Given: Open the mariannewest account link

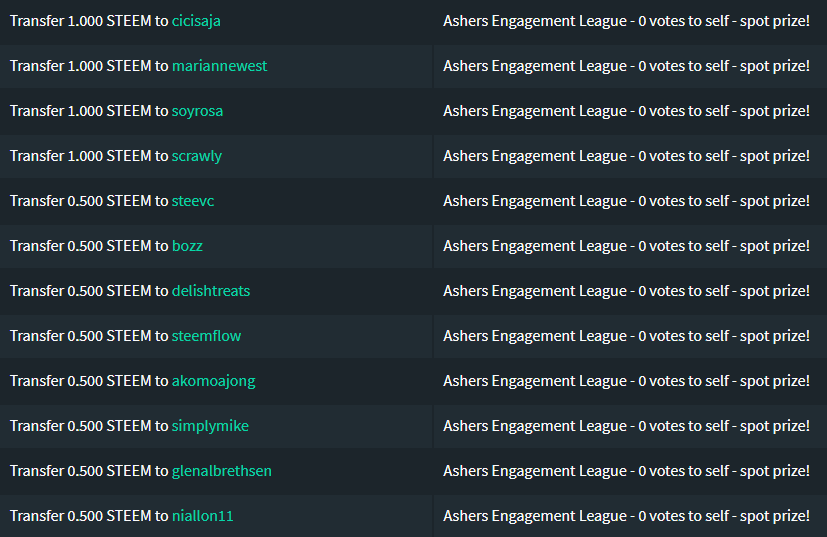Looking at the screenshot, I should (x=219, y=66).
